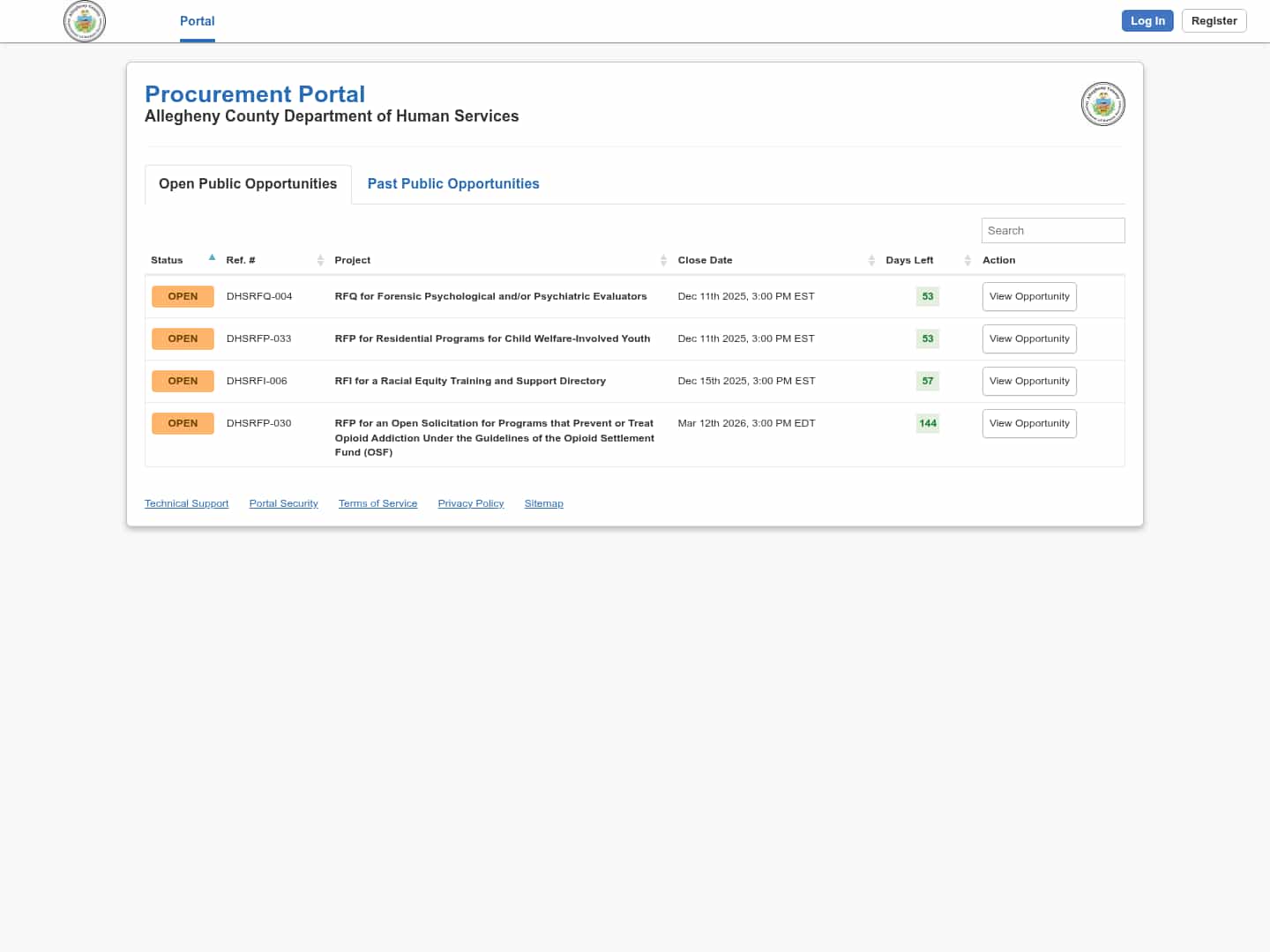This screenshot has height=952, width=1270.
Task: View Opportunity for DHSRFP-033 Residential Programs
Action: (1028, 338)
